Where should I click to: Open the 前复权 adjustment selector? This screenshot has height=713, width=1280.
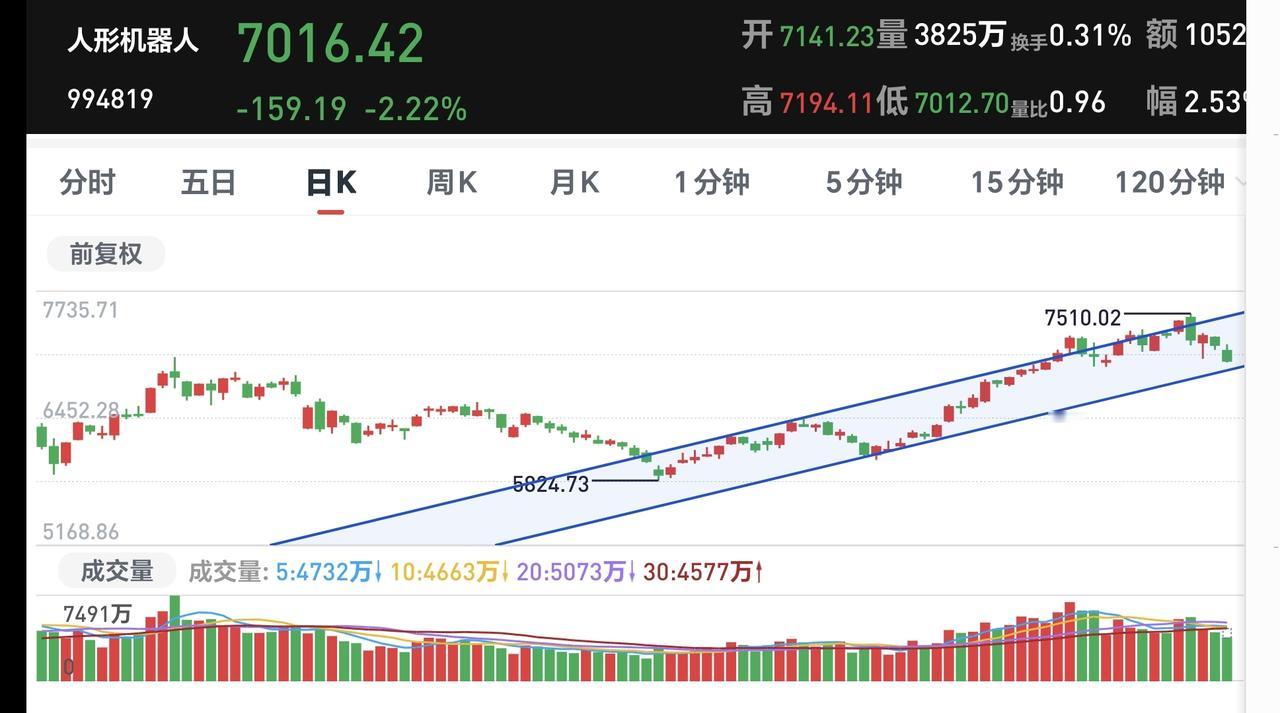tap(106, 254)
